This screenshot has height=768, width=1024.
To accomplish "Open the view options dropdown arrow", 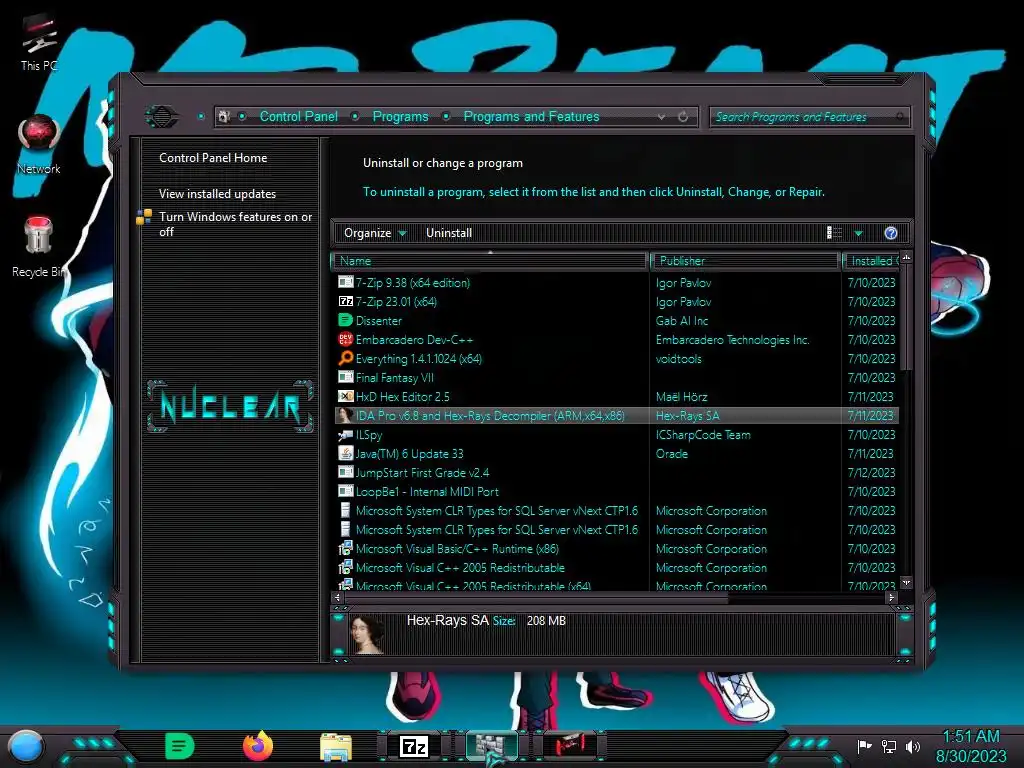I will click(859, 234).
